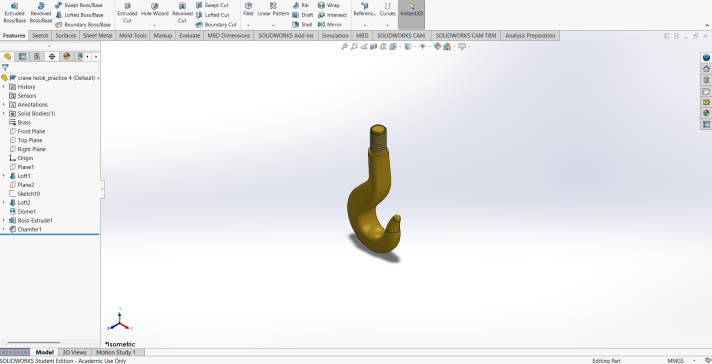The width and height of the screenshot is (712, 364).
Task: Open the Motion Study 1 tab
Action: pos(116,352)
